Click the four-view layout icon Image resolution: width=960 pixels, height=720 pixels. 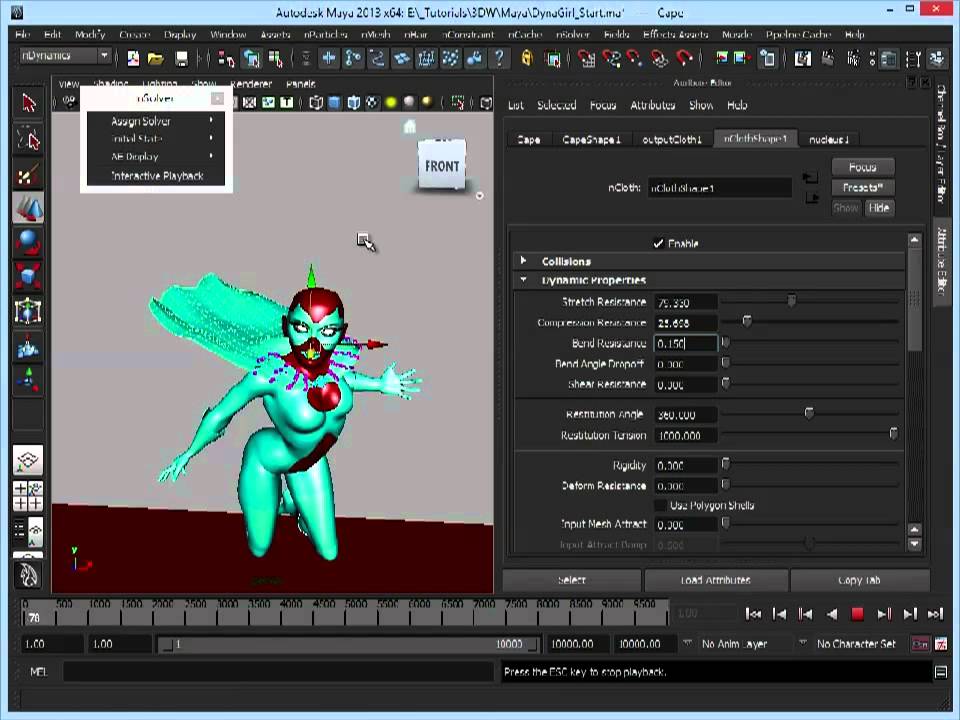(28, 496)
